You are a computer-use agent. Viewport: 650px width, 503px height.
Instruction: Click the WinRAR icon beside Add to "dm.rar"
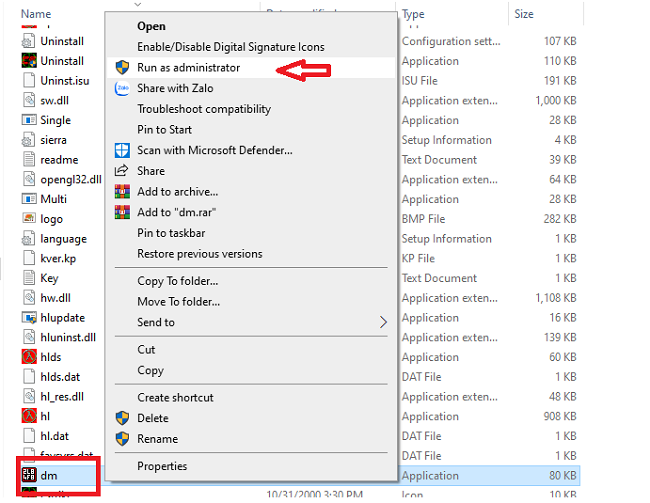pos(122,212)
